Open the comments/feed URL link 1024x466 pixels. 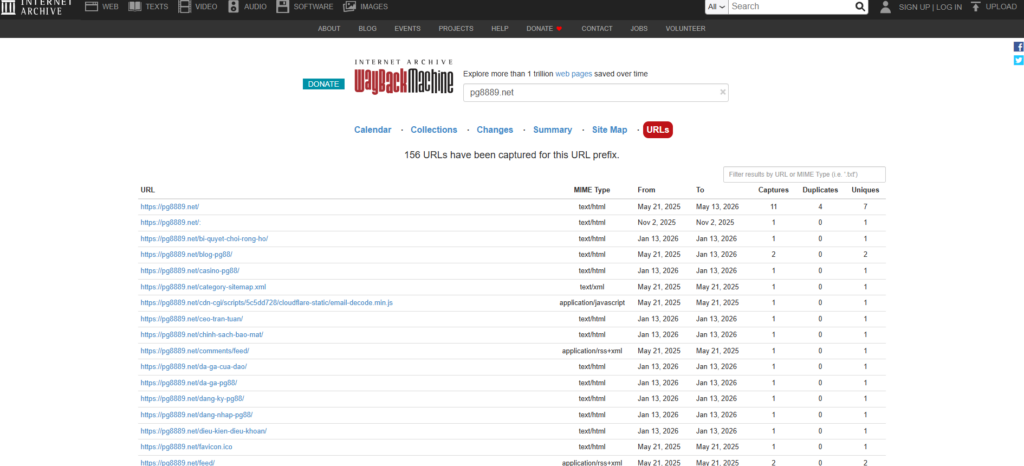click(x=195, y=350)
